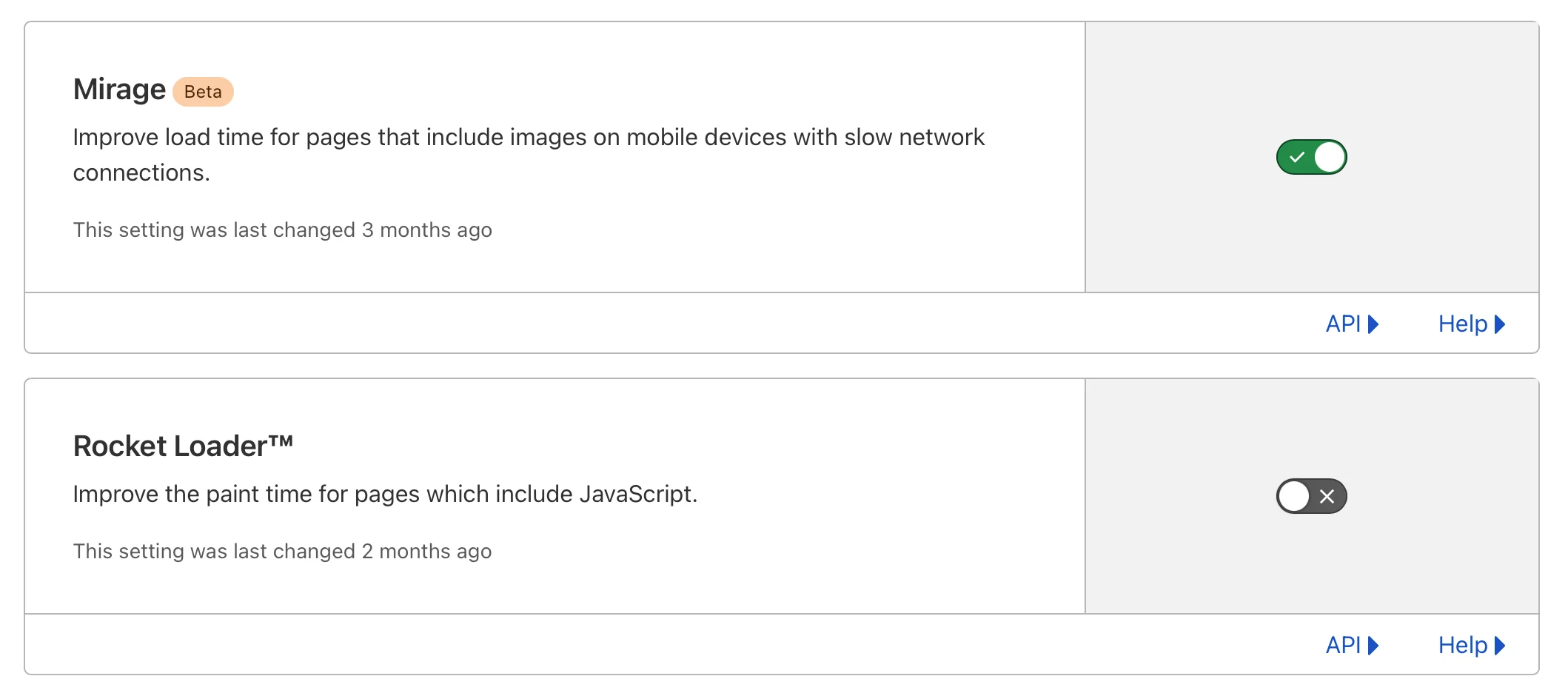Click the "last changed 3 months ago" text
Viewport: 1568px width, 696px height.
pyautogui.click(x=282, y=230)
